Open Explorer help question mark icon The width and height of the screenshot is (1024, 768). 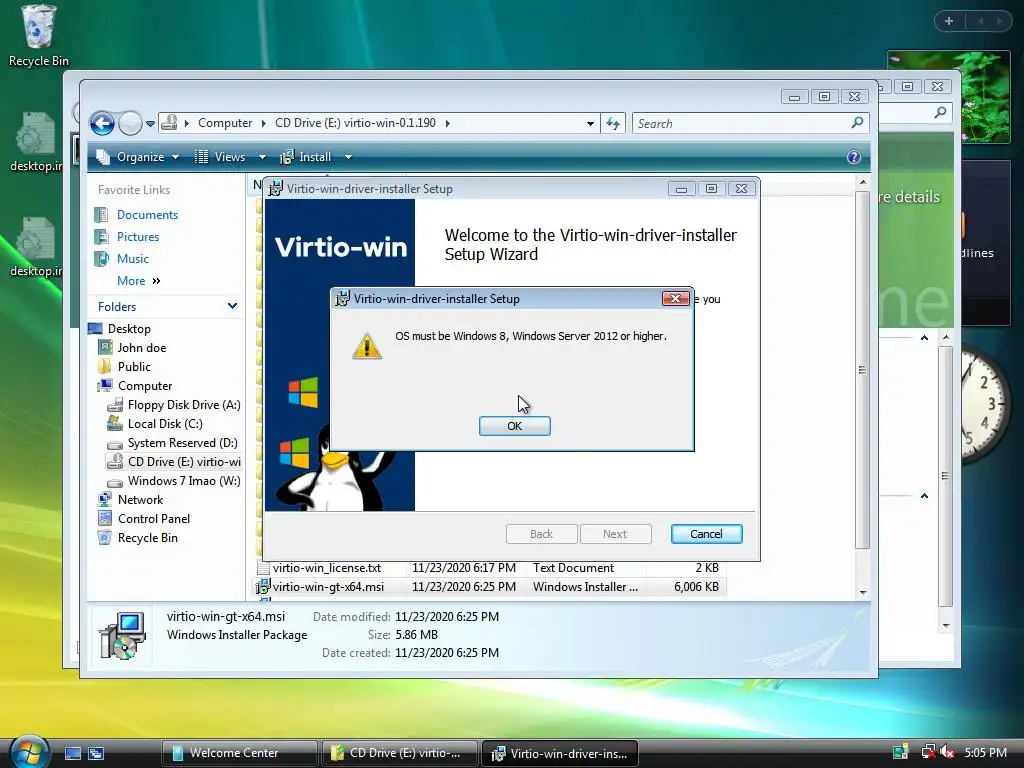854,157
